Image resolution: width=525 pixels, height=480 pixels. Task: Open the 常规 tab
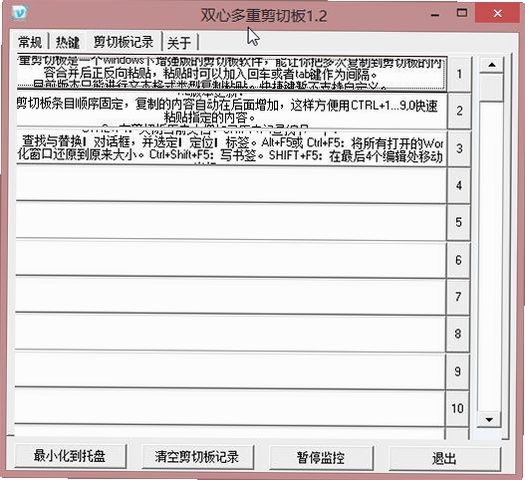pyautogui.click(x=30, y=42)
